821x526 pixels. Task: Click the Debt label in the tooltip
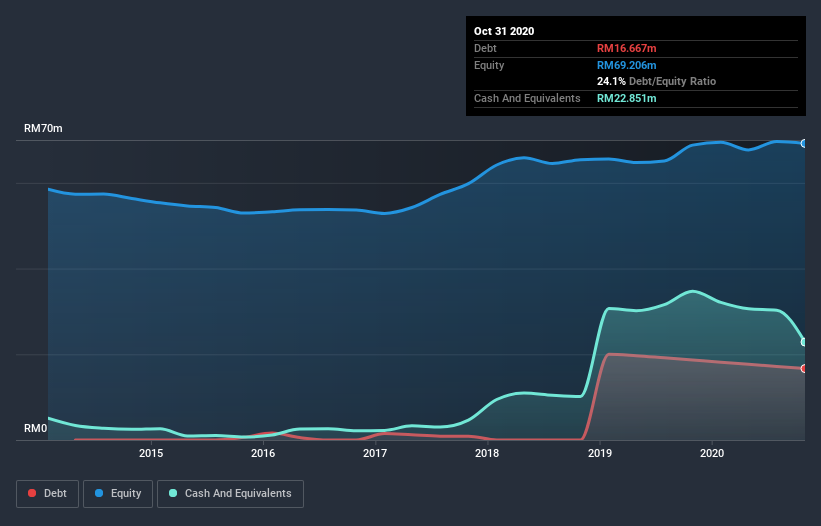coord(485,48)
